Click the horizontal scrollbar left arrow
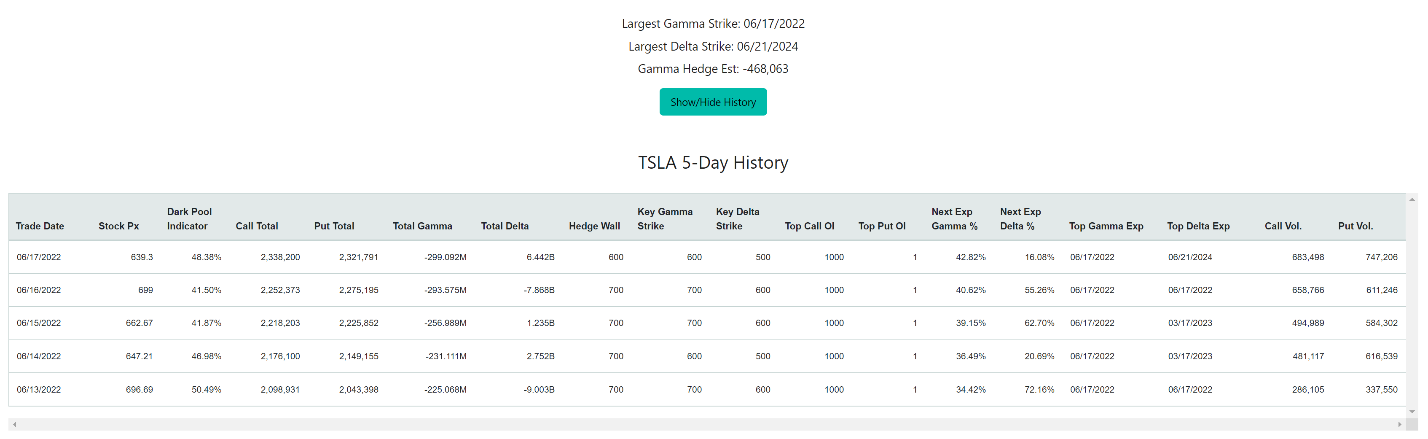The height and width of the screenshot is (439, 1428). [14, 425]
